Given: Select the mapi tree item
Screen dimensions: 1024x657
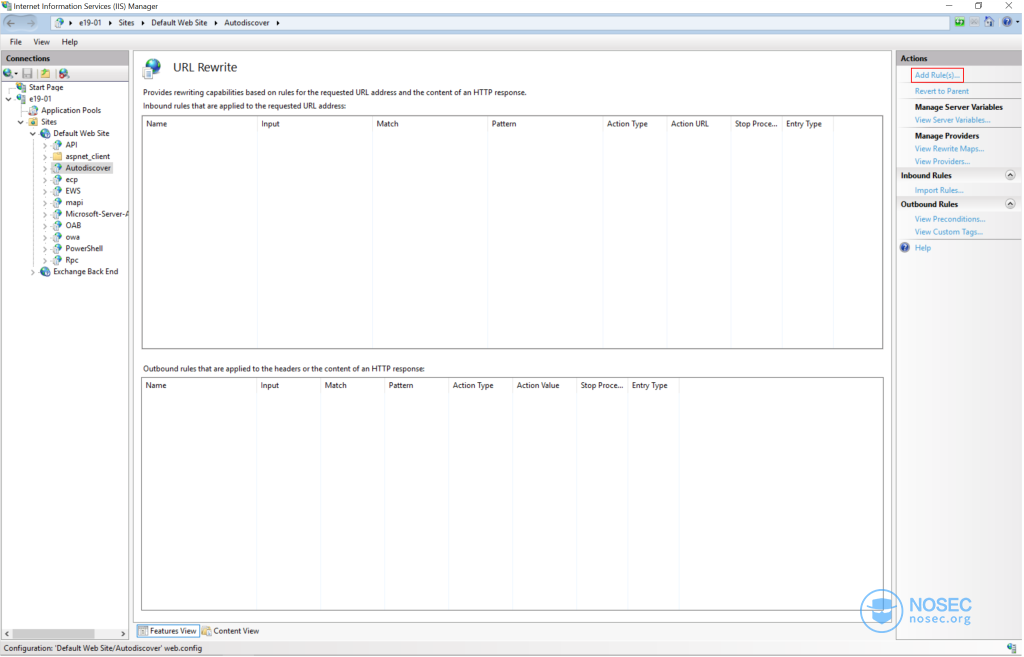Looking at the screenshot, I should coord(74,202).
